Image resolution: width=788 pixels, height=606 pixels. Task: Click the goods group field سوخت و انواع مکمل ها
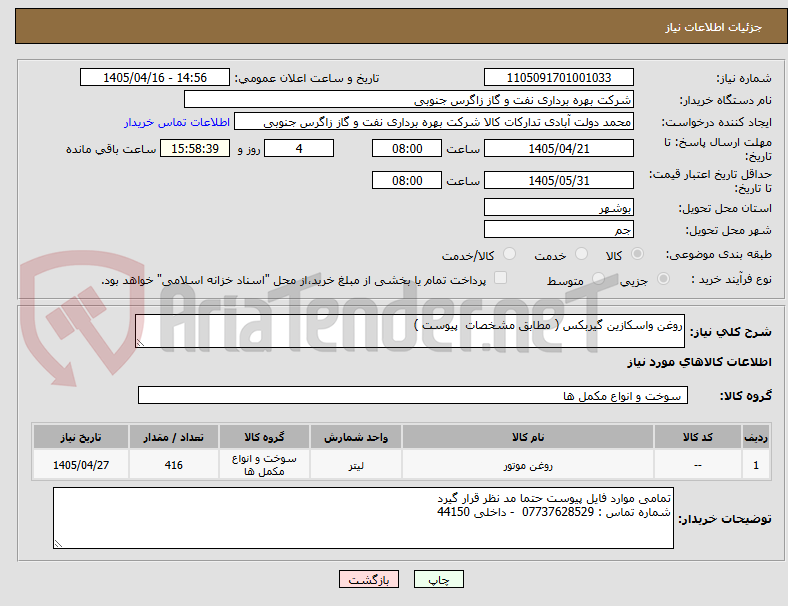pyautogui.click(x=413, y=395)
